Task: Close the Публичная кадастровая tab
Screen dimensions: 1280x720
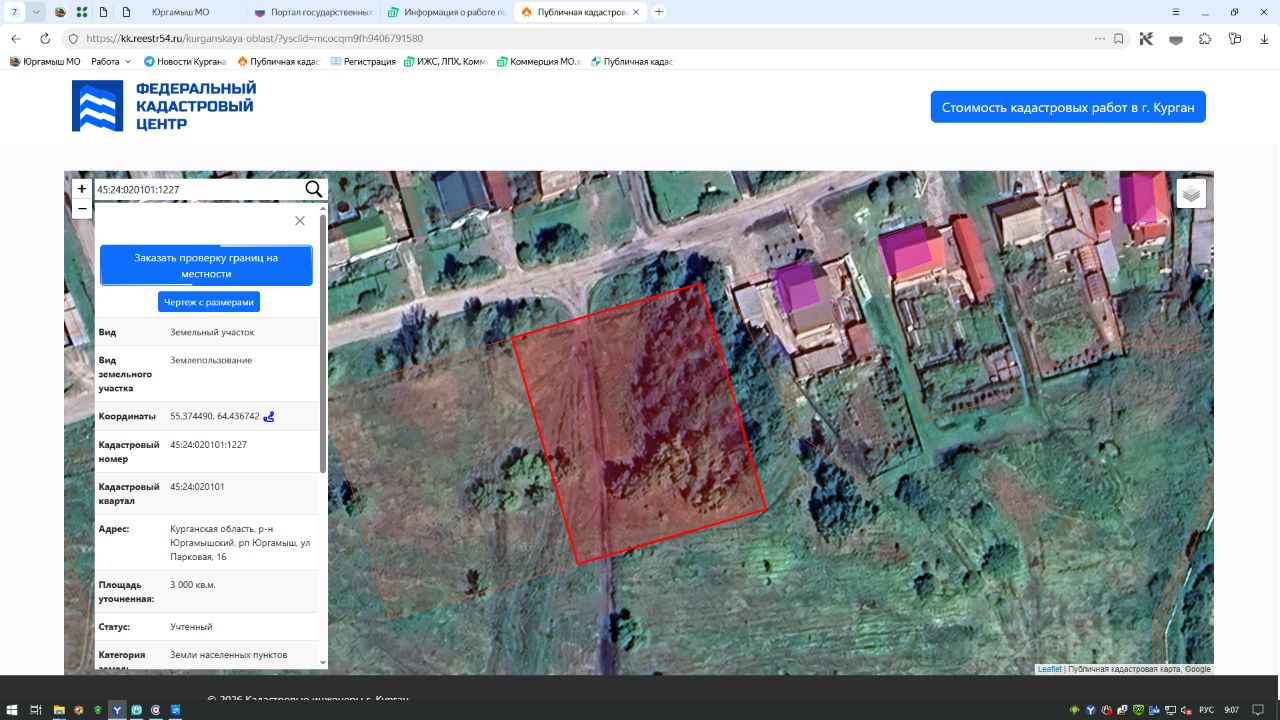Action: tap(635, 12)
